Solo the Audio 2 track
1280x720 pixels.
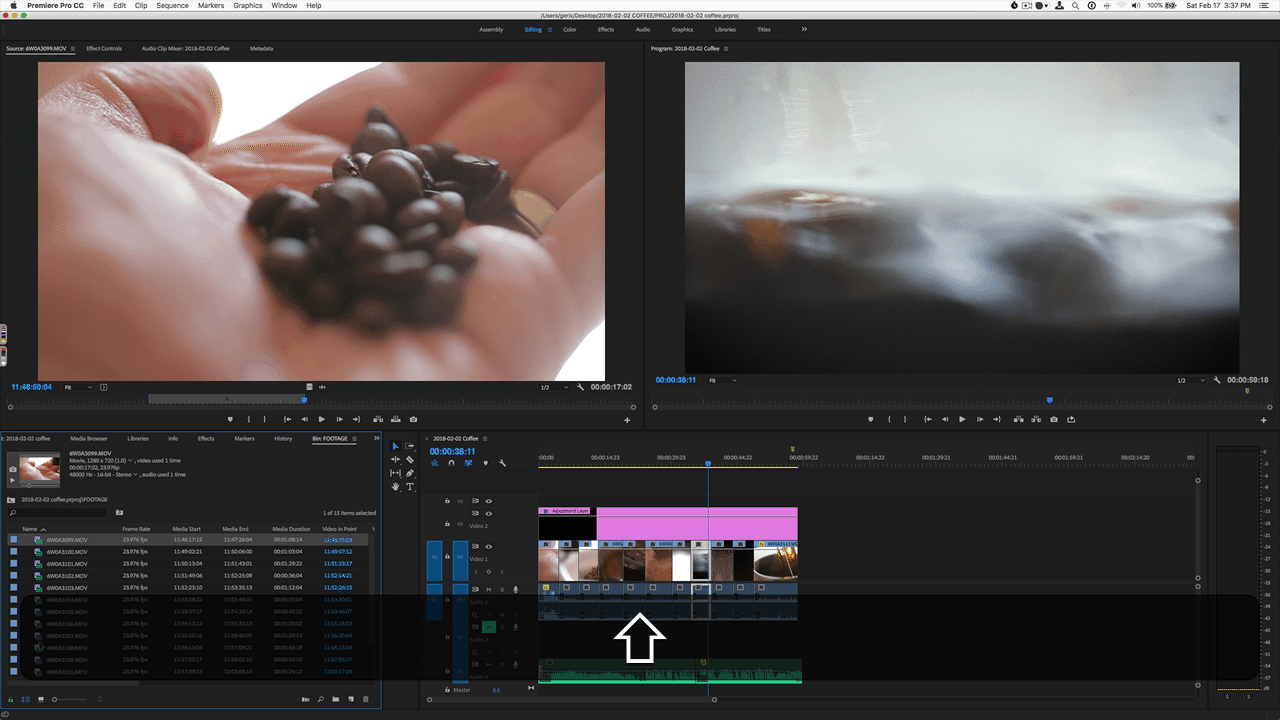(x=502, y=626)
